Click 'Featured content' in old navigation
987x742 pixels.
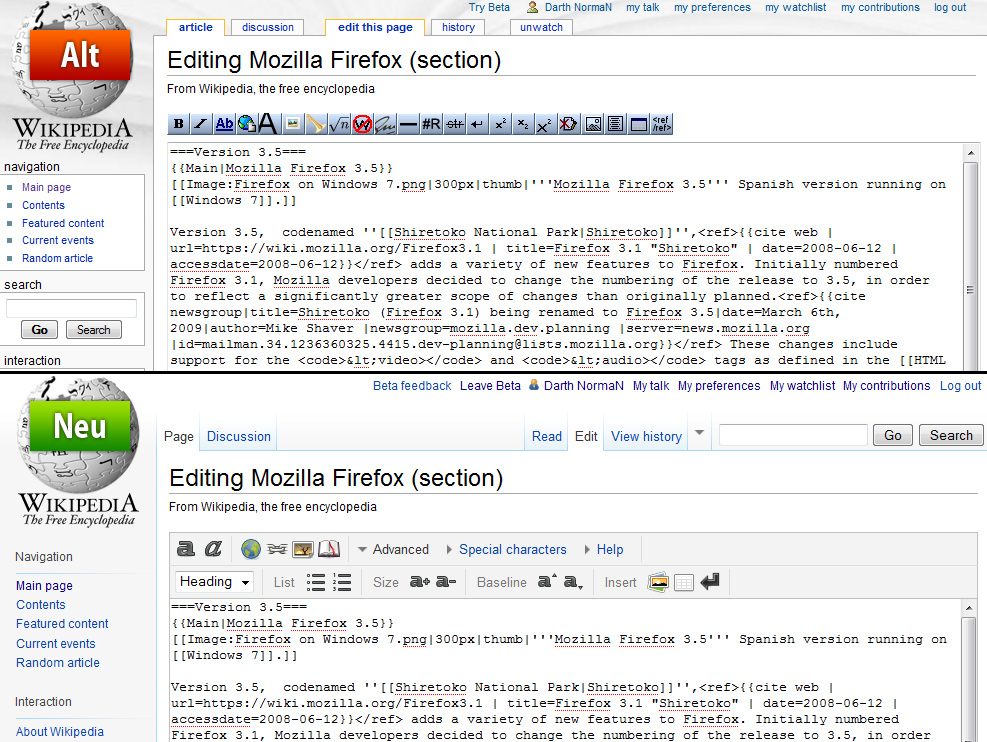pos(63,223)
